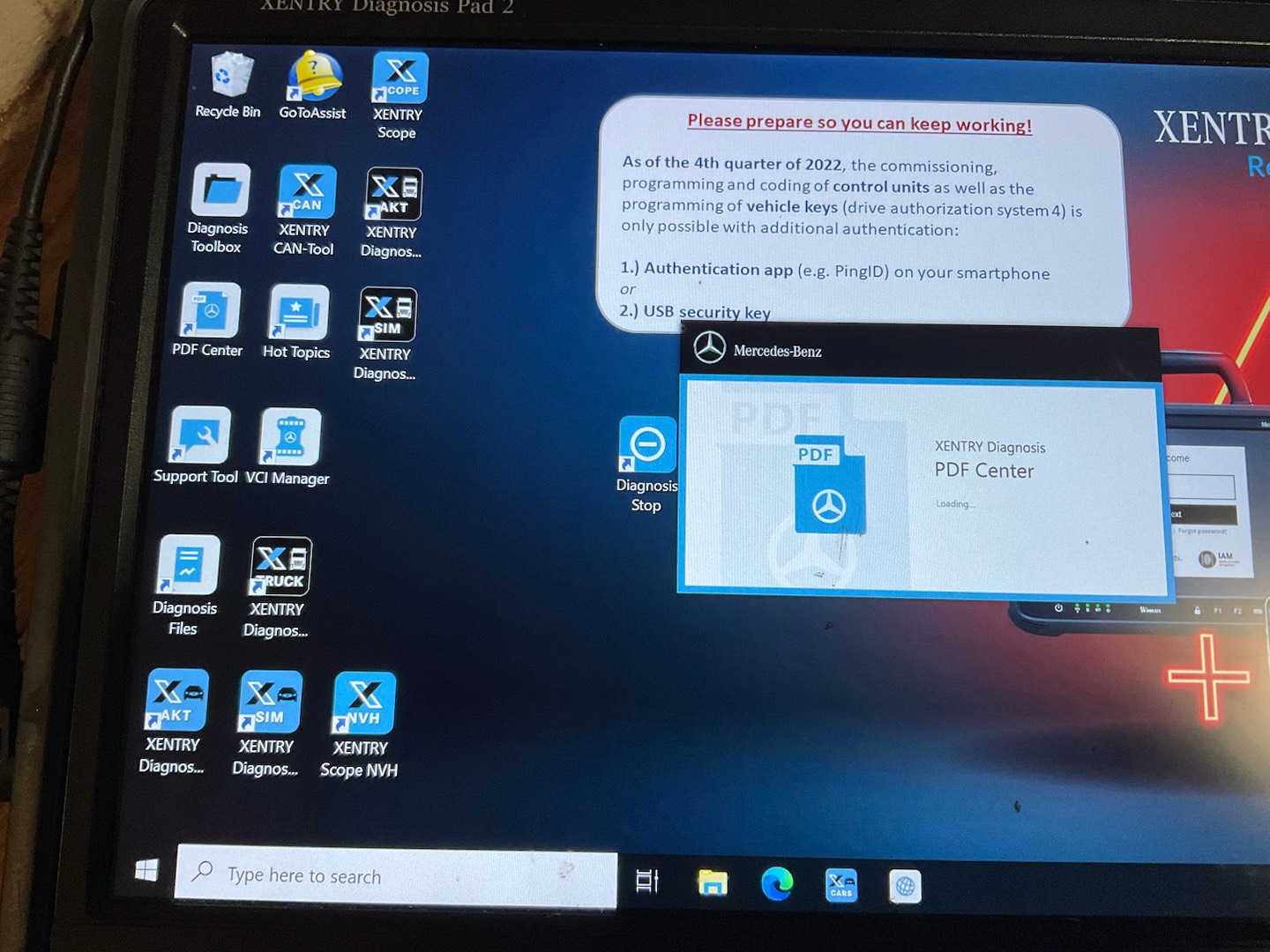
Task: Open File Explorer from the taskbar
Action: [713, 882]
